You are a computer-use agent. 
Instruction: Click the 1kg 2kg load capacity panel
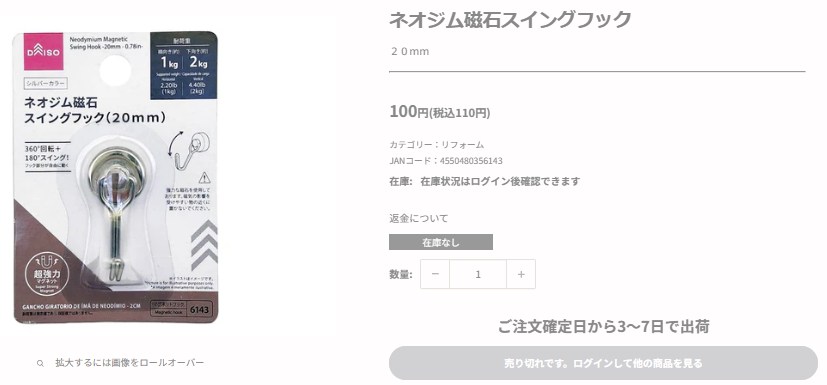184,66
